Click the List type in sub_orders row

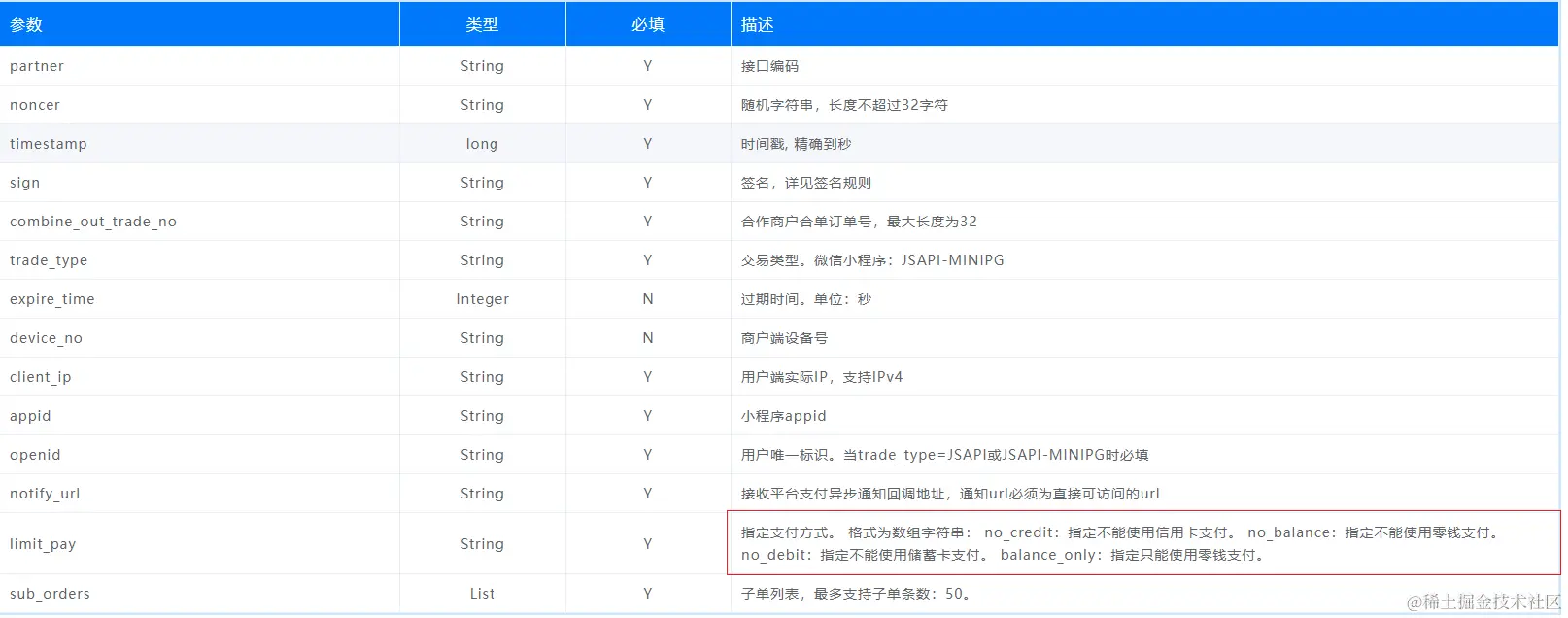[x=482, y=594]
